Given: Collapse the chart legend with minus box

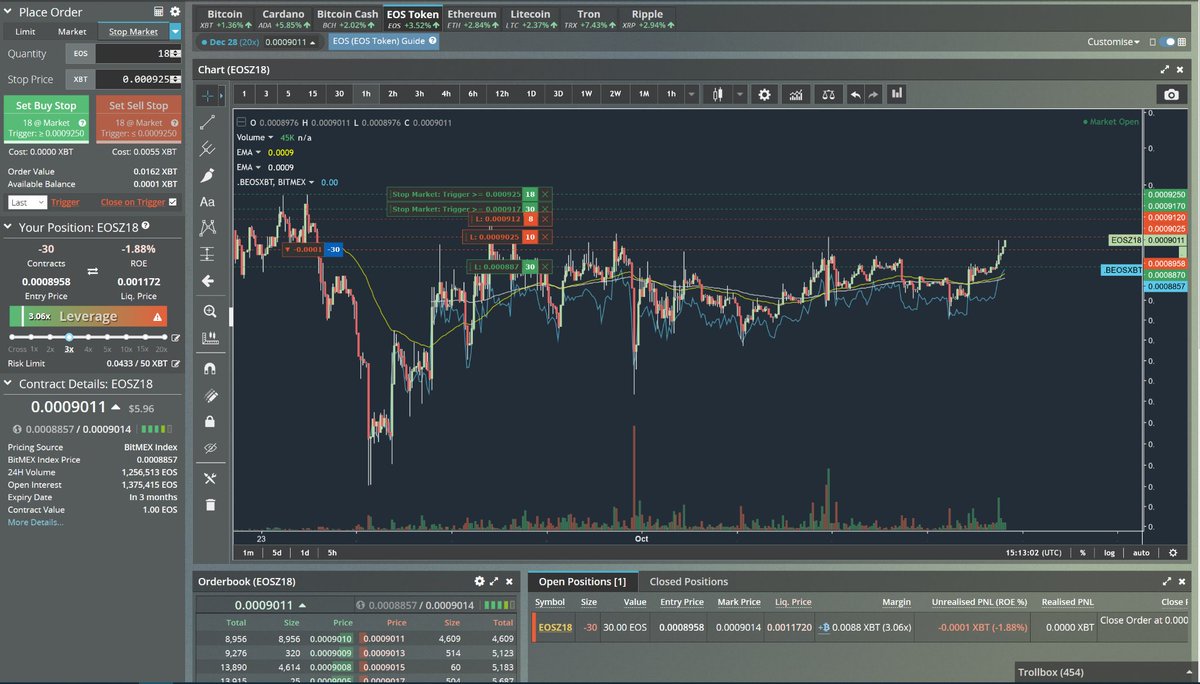Looking at the screenshot, I should point(240,121).
